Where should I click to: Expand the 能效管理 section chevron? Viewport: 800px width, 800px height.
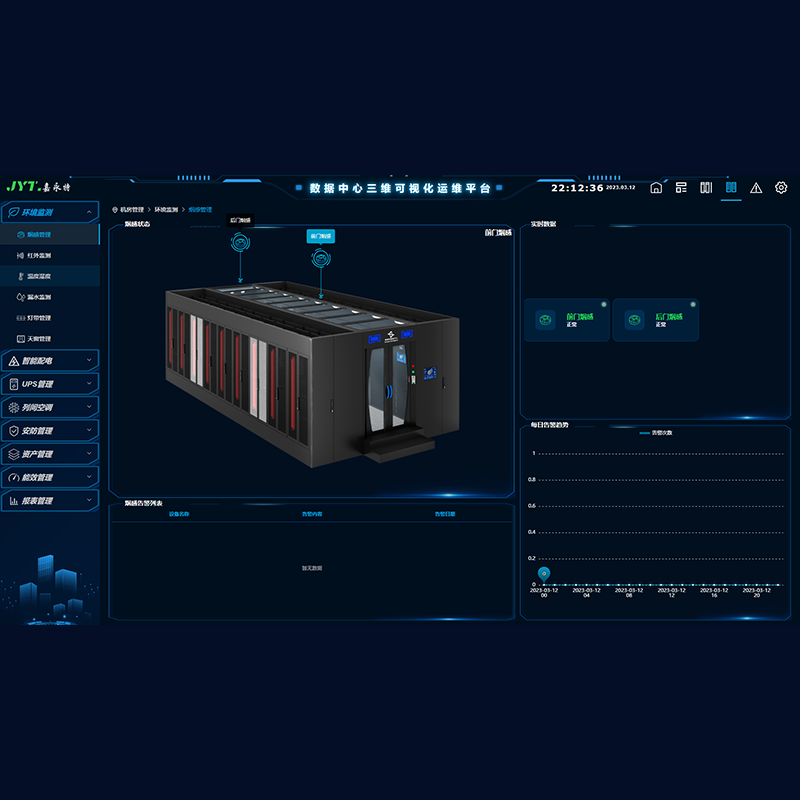coord(89,477)
